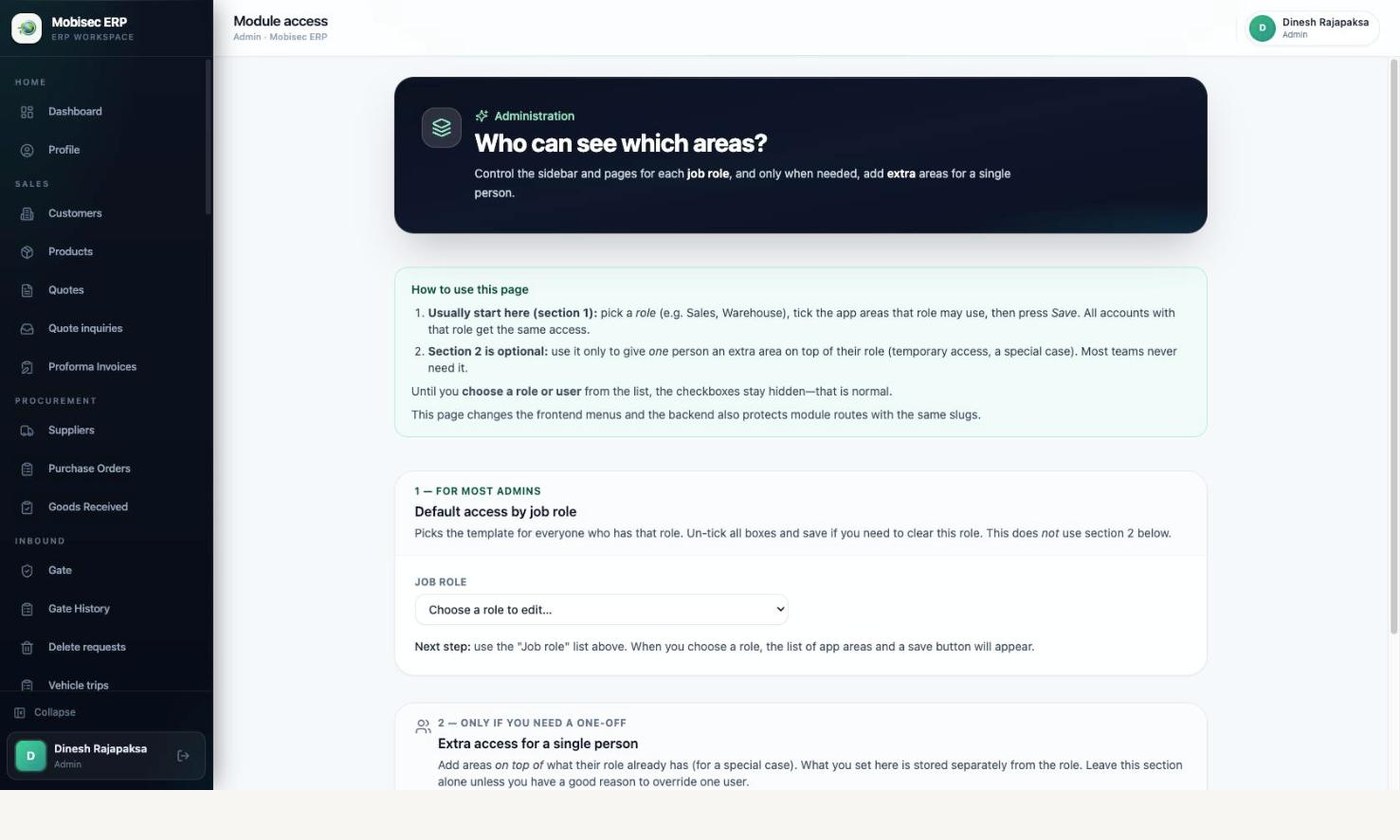Click the main page vertical scrollbar
Image resolution: width=1400 pixels, height=840 pixels.
point(1394,346)
